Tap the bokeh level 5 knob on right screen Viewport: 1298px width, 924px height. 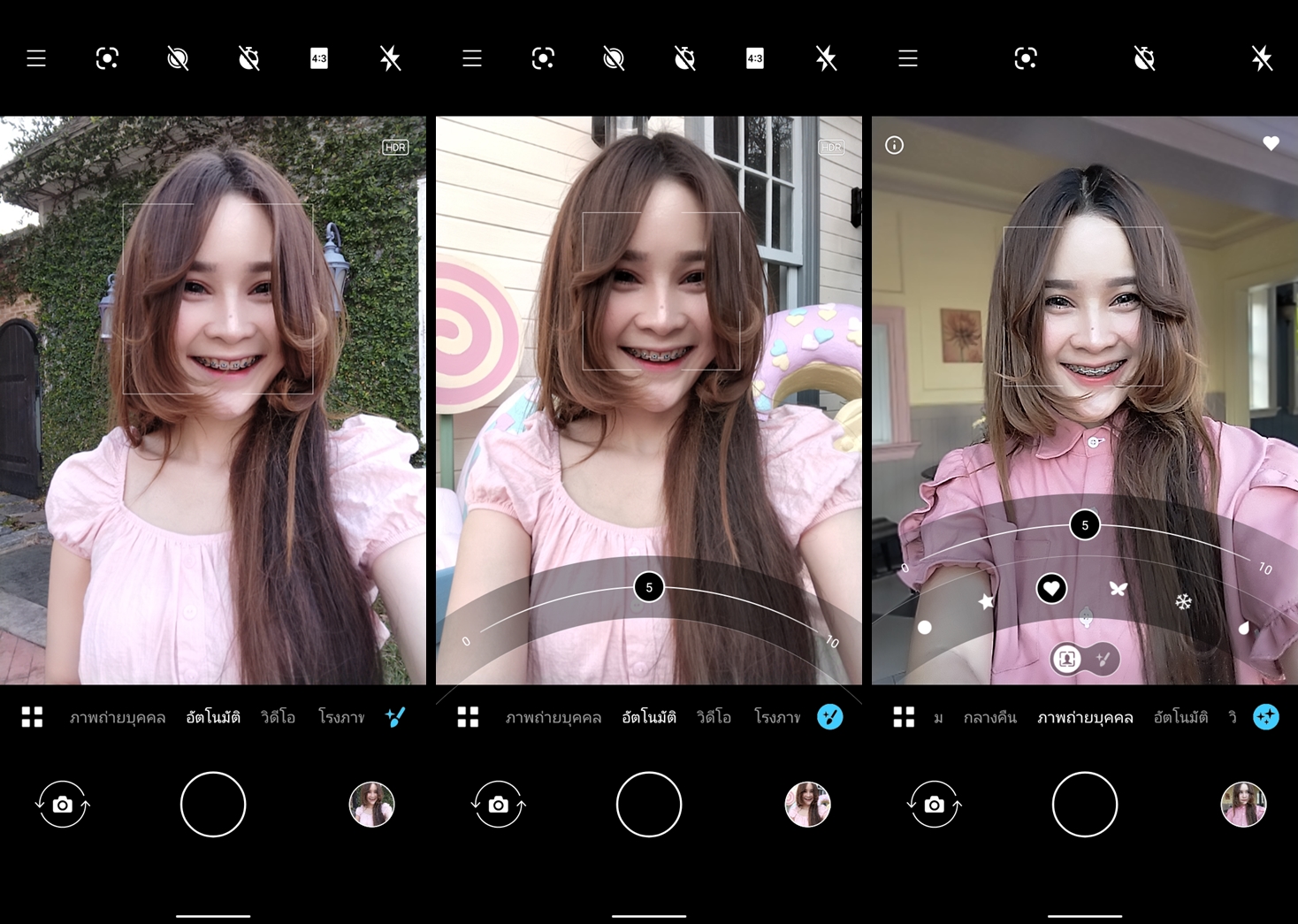1085,525
